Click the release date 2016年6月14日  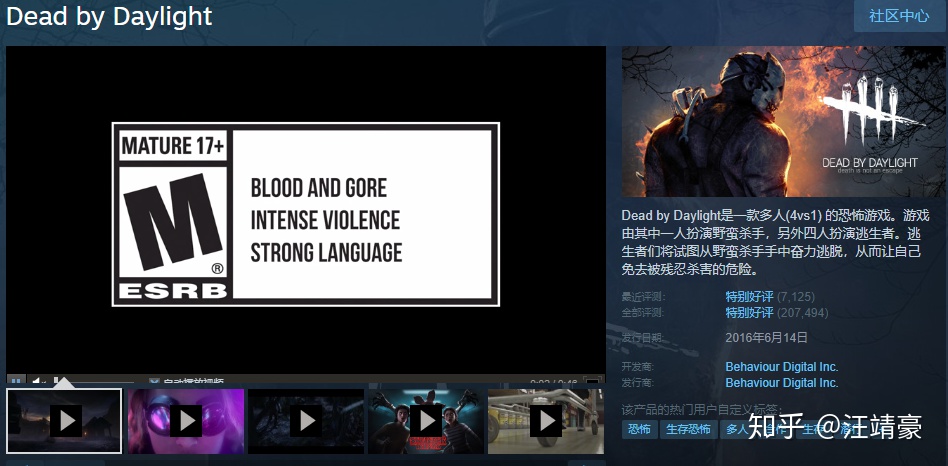767,337
